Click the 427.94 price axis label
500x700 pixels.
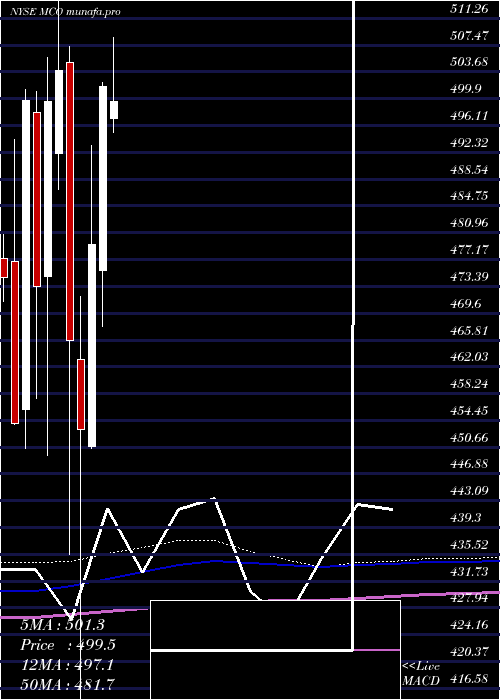[x=469, y=598]
